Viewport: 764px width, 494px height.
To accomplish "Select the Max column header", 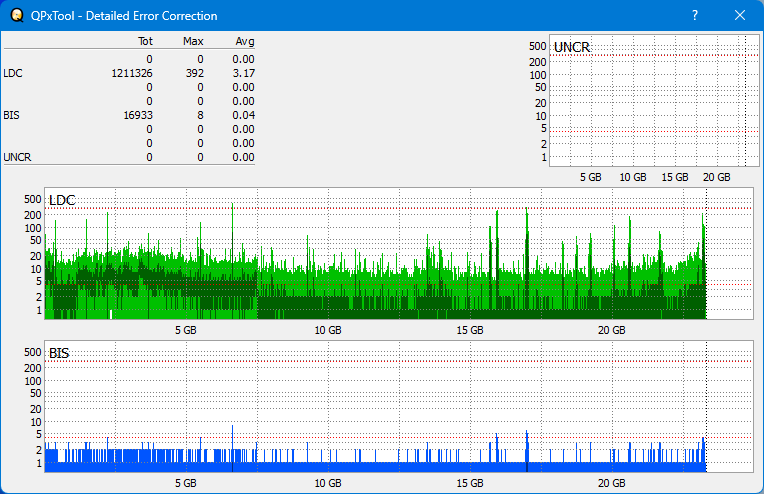I will 193,42.
